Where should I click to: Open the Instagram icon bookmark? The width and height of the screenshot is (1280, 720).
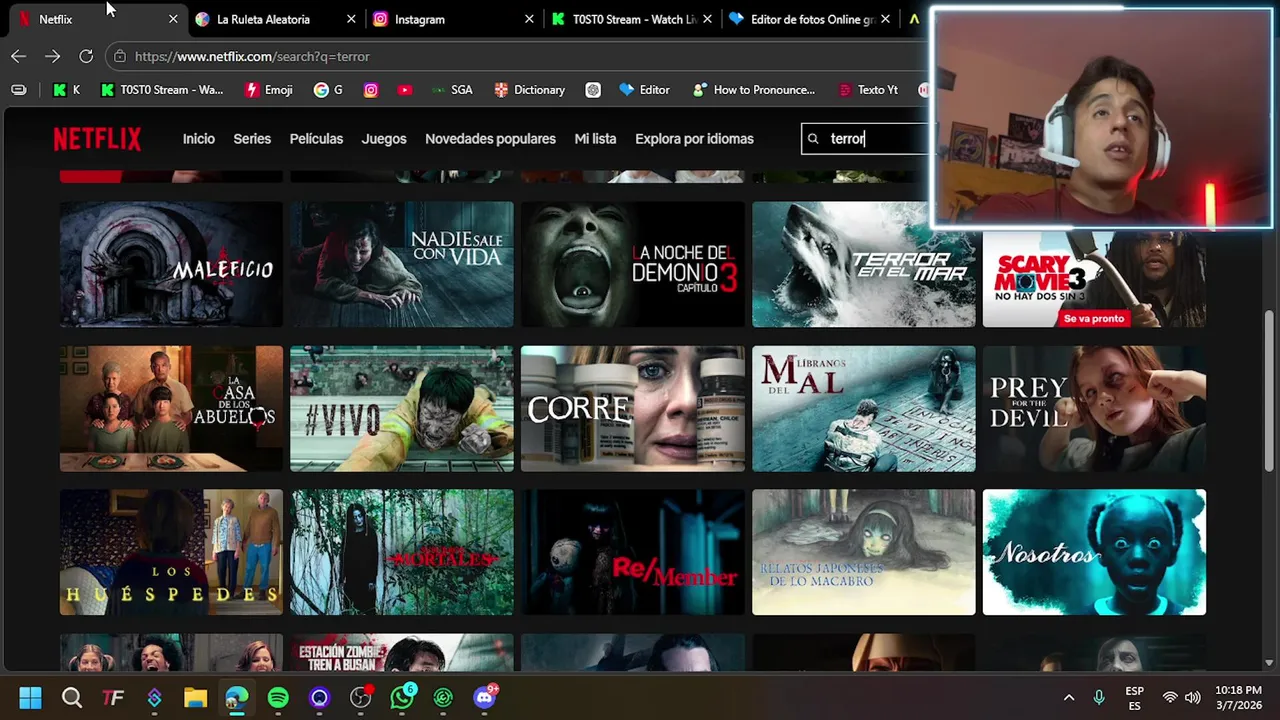(x=371, y=90)
